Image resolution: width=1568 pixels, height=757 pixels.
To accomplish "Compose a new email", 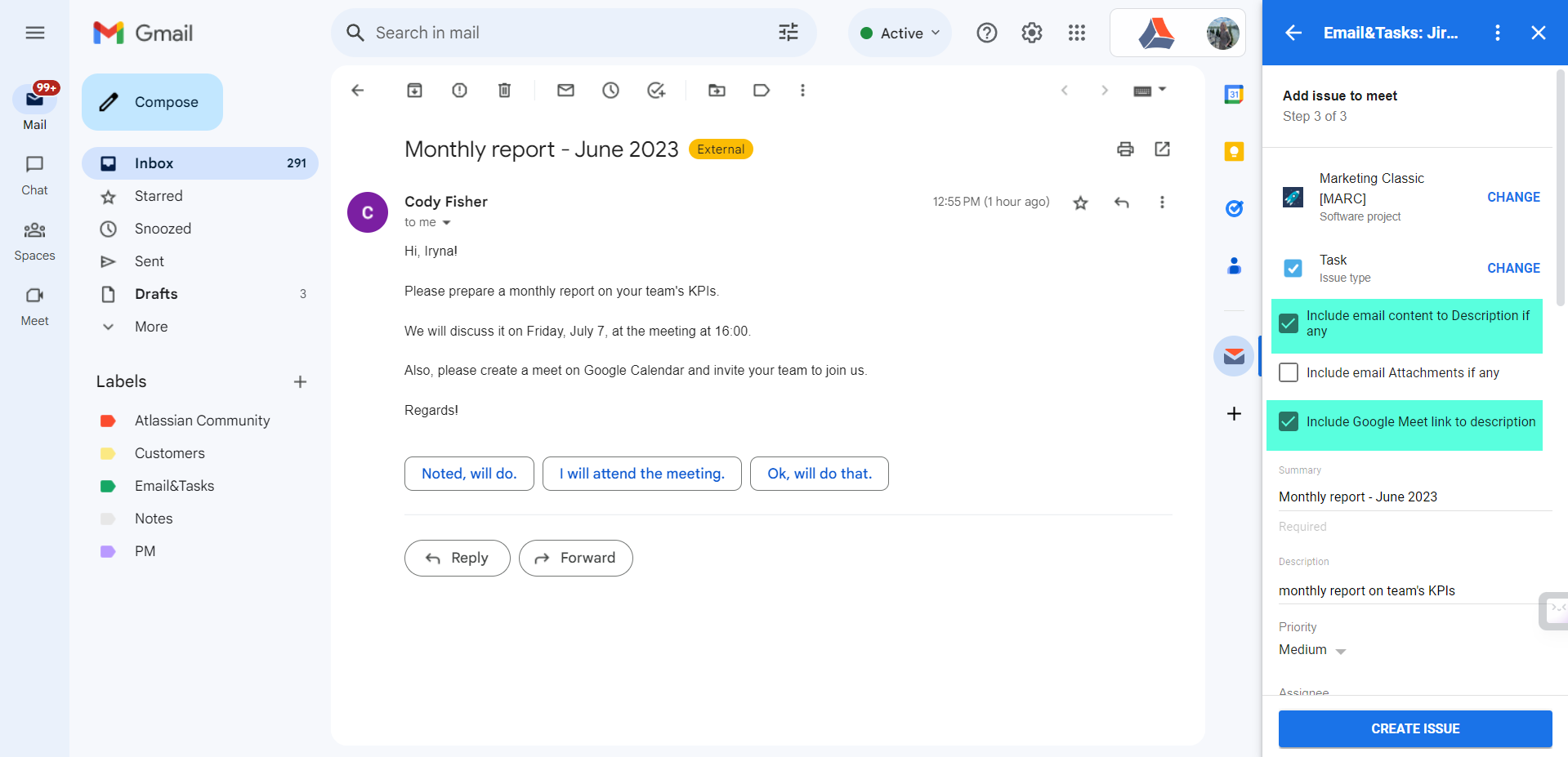I will coord(152,102).
